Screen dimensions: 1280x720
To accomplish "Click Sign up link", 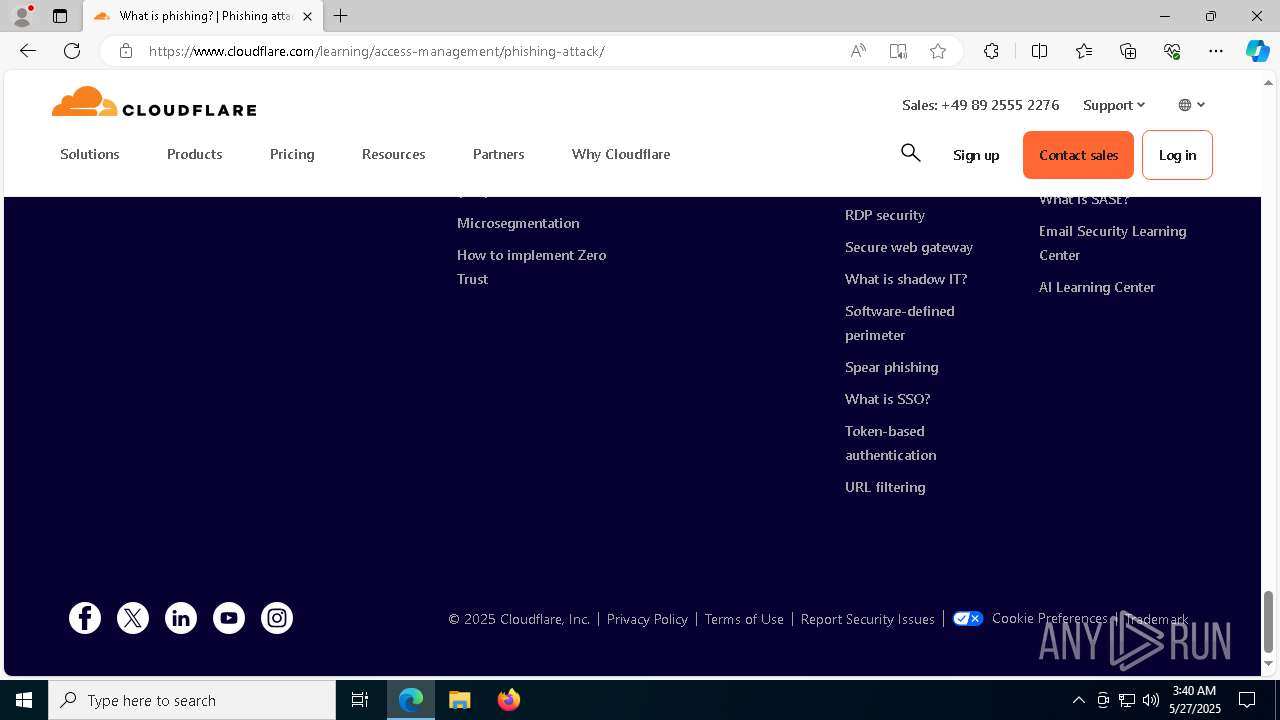I will click(x=976, y=155).
